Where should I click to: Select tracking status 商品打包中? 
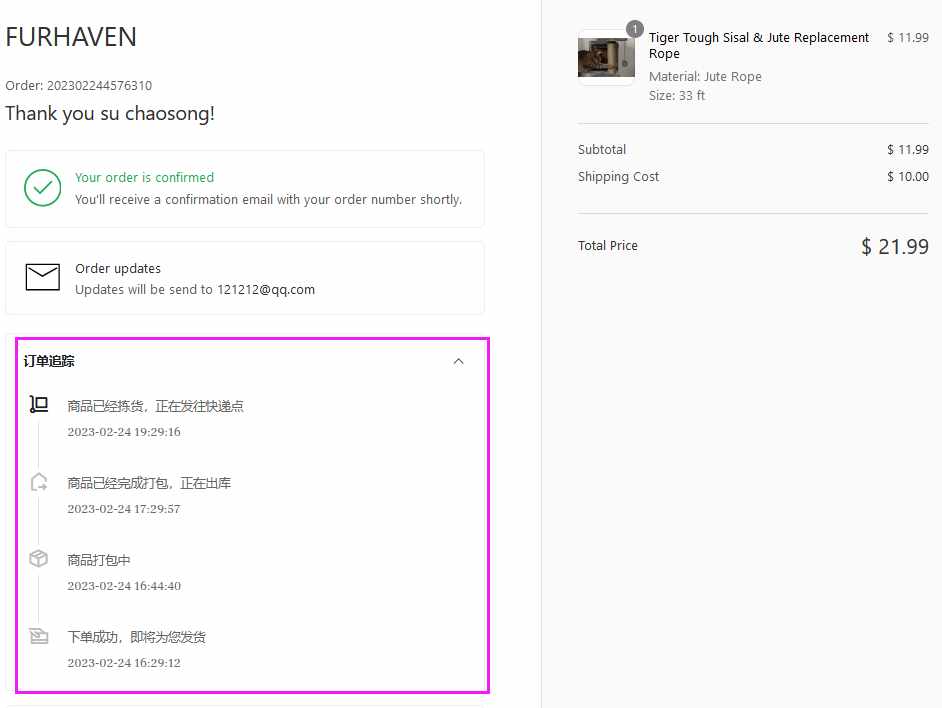[99, 560]
